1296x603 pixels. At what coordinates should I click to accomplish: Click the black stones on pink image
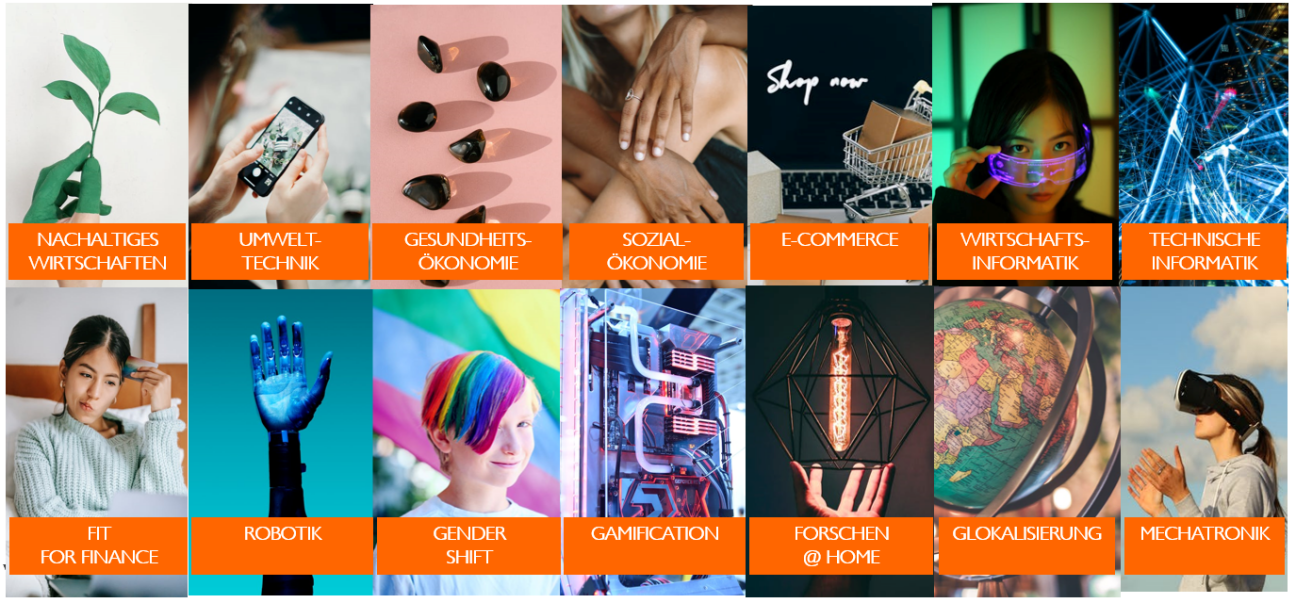(466, 115)
